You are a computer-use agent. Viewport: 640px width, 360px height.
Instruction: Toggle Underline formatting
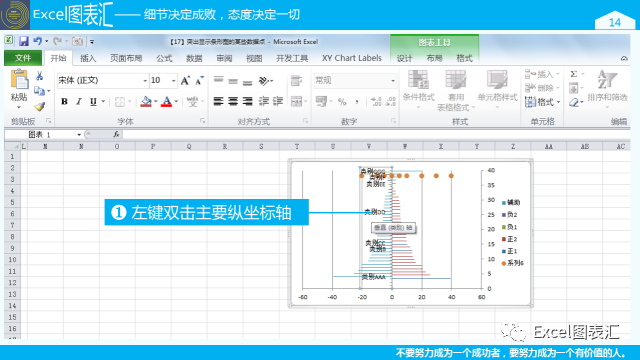[93, 102]
